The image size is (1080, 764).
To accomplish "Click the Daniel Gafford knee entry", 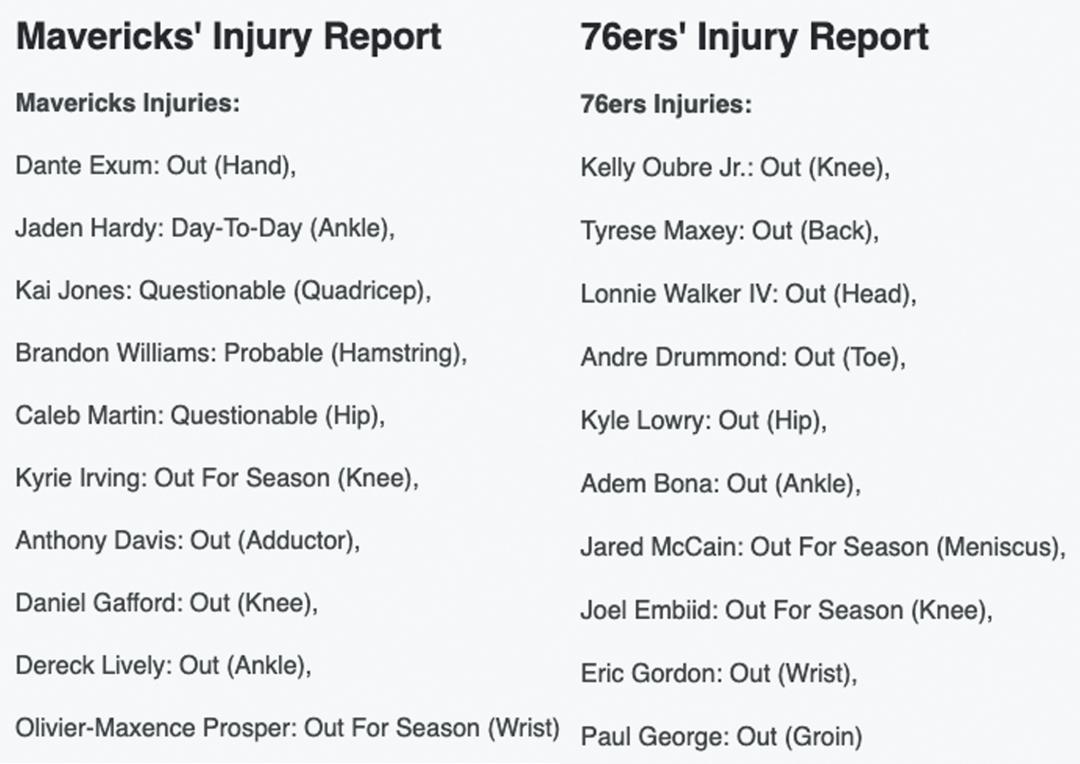I will point(167,603).
